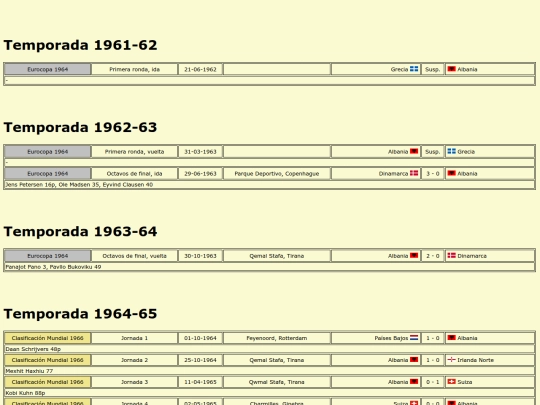This screenshot has height=405, width=540.
Task: Click the Eurocopa 1964 cell dated 31-03-1963
Action: 48,152
